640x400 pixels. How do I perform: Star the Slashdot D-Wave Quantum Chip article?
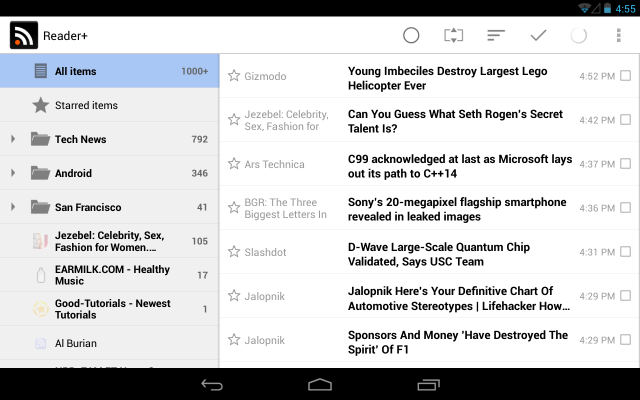tap(234, 251)
